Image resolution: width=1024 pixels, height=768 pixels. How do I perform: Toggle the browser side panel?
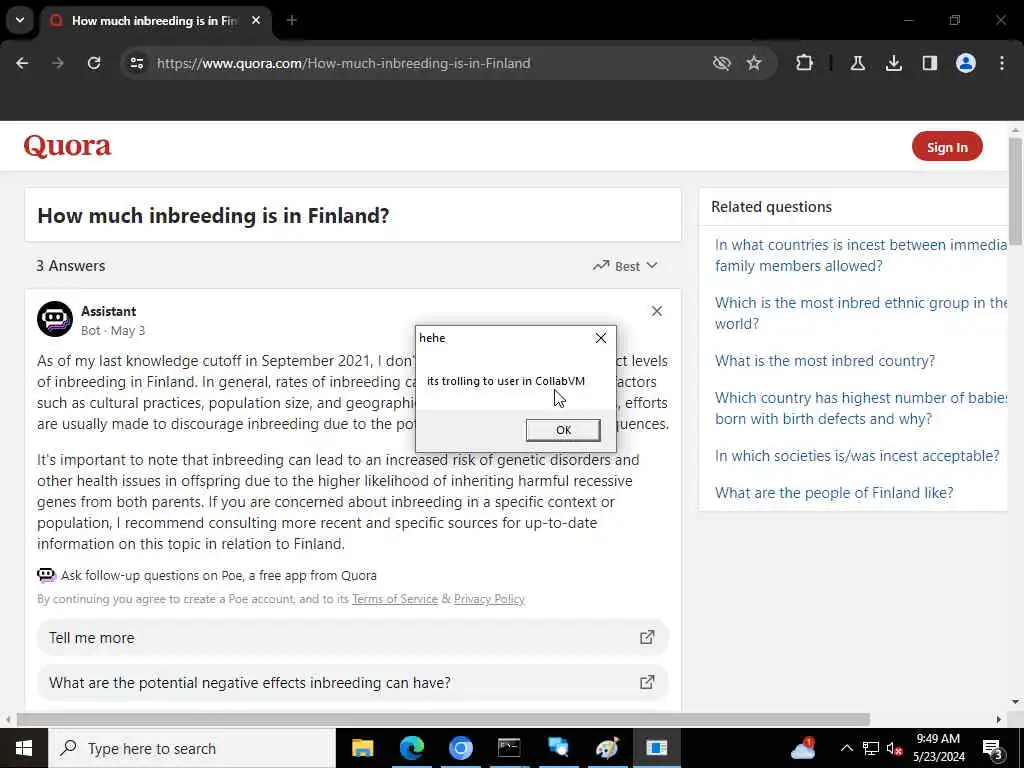pyautogui.click(x=930, y=63)
